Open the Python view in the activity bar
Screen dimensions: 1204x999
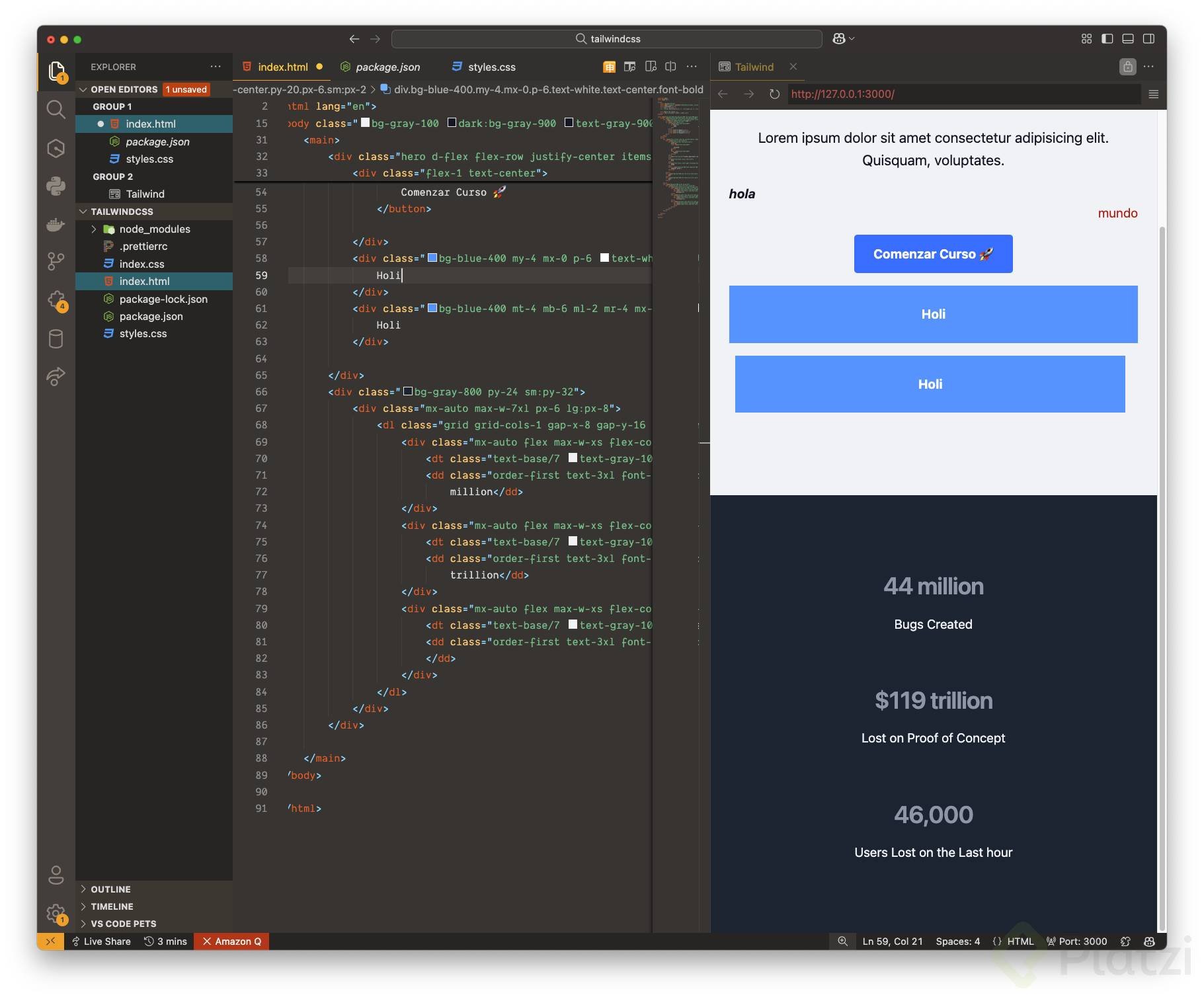click(56, 186)
